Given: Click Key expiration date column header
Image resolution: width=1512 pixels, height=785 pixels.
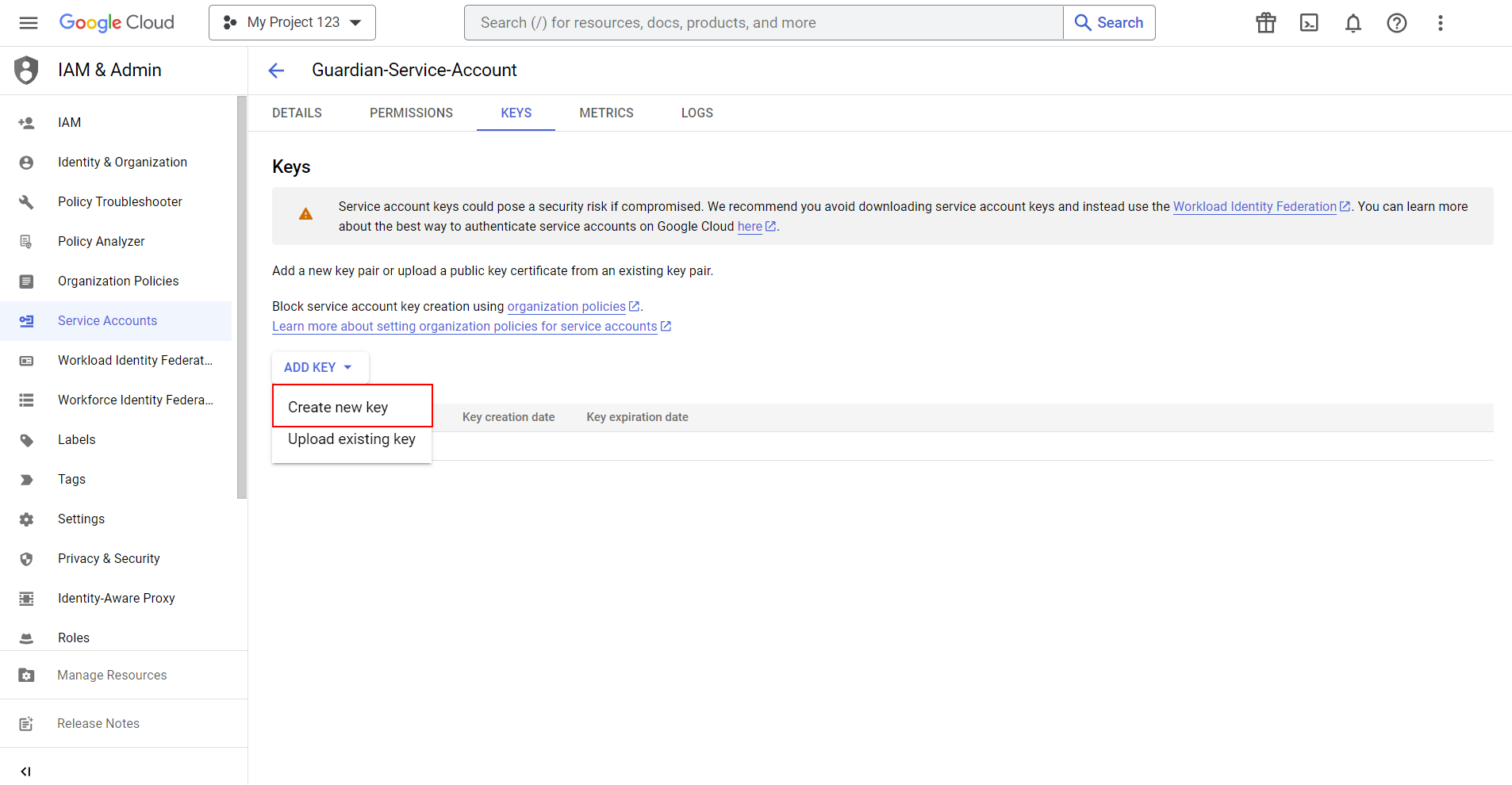Looking at the screenshot, I should (637, 417).
